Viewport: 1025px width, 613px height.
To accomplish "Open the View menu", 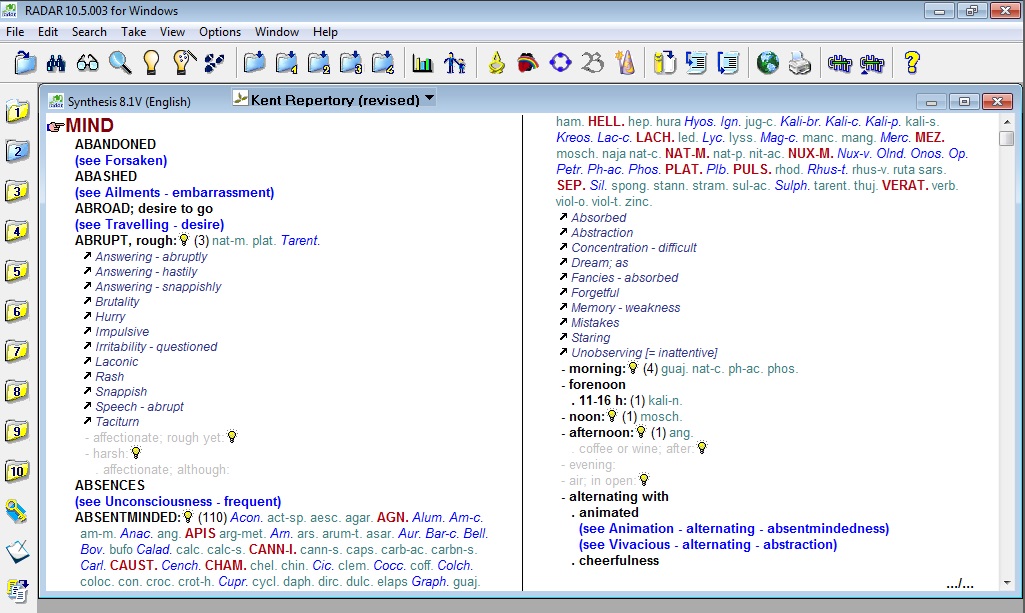I will tap(173, 31).
